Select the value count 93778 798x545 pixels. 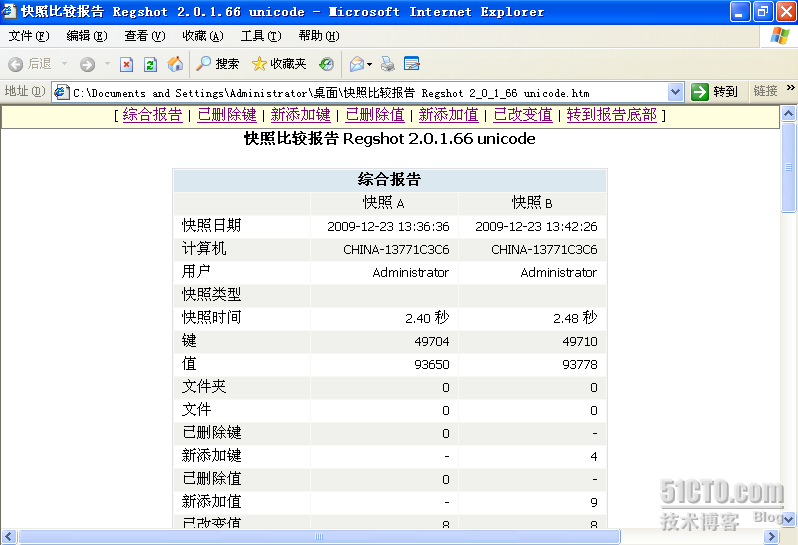[x=580, y=364]
